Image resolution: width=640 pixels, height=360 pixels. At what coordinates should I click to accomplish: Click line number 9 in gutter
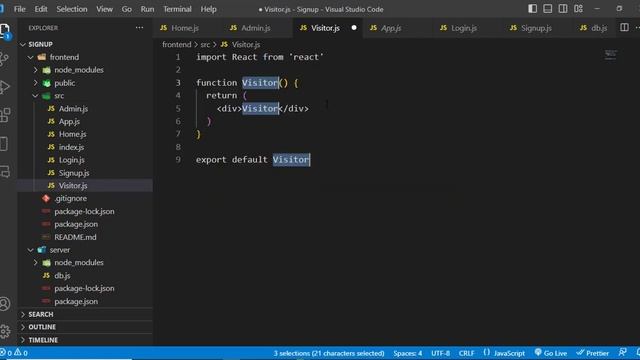178,160
